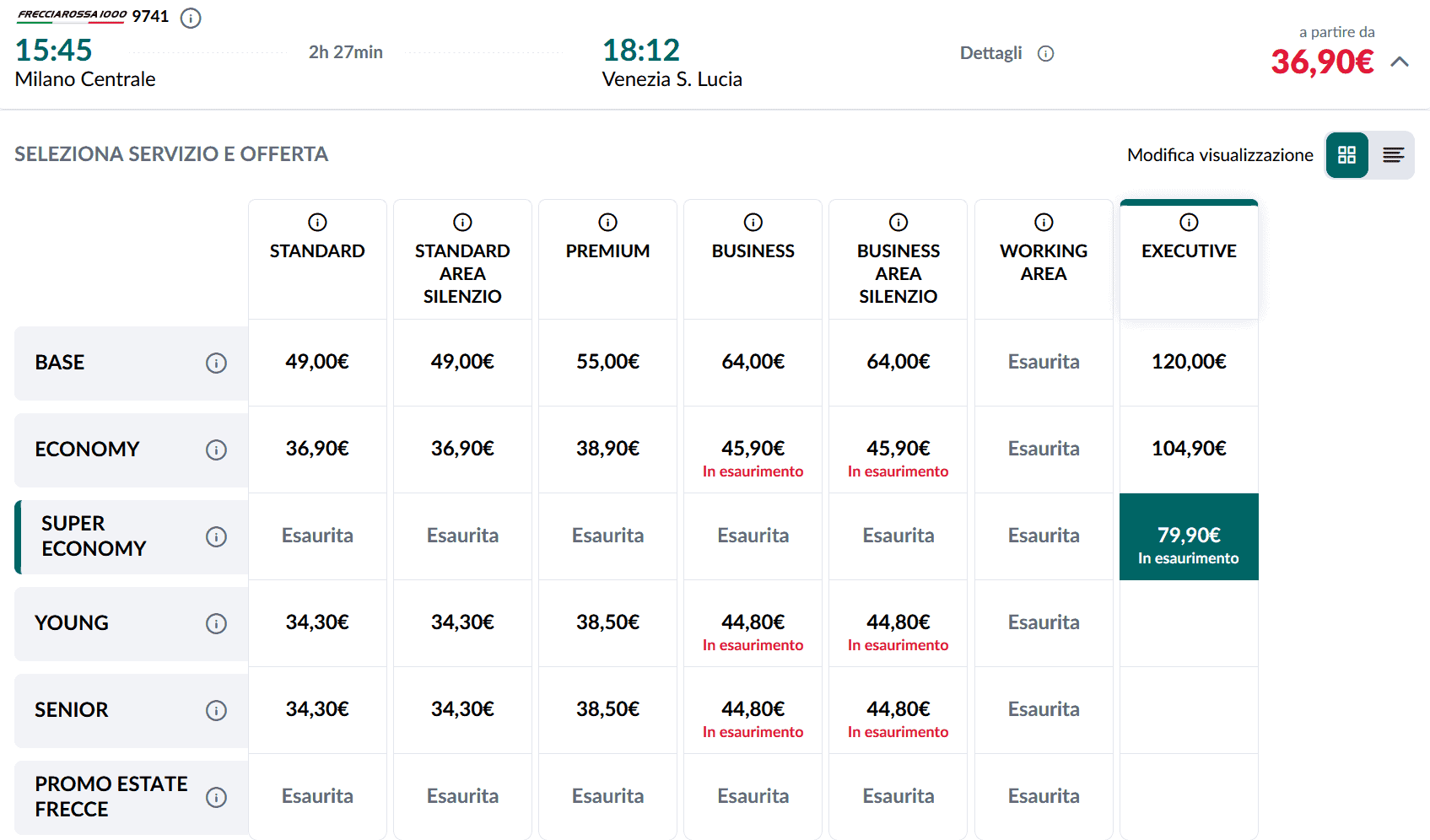Open info icon next to train 9741
The image size is (1430, 840).
[191, 18]
